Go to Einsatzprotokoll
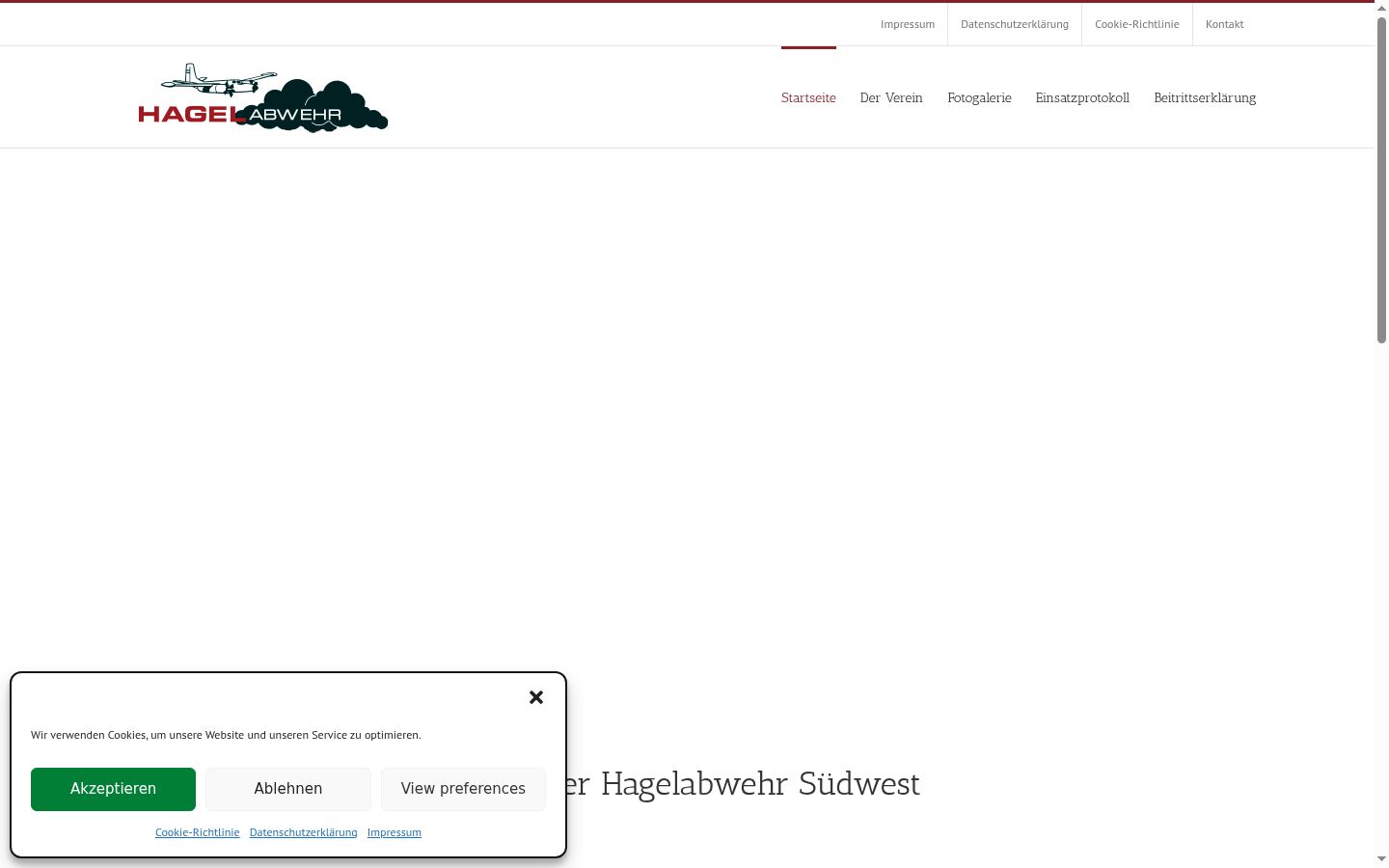 (1082, 97)
